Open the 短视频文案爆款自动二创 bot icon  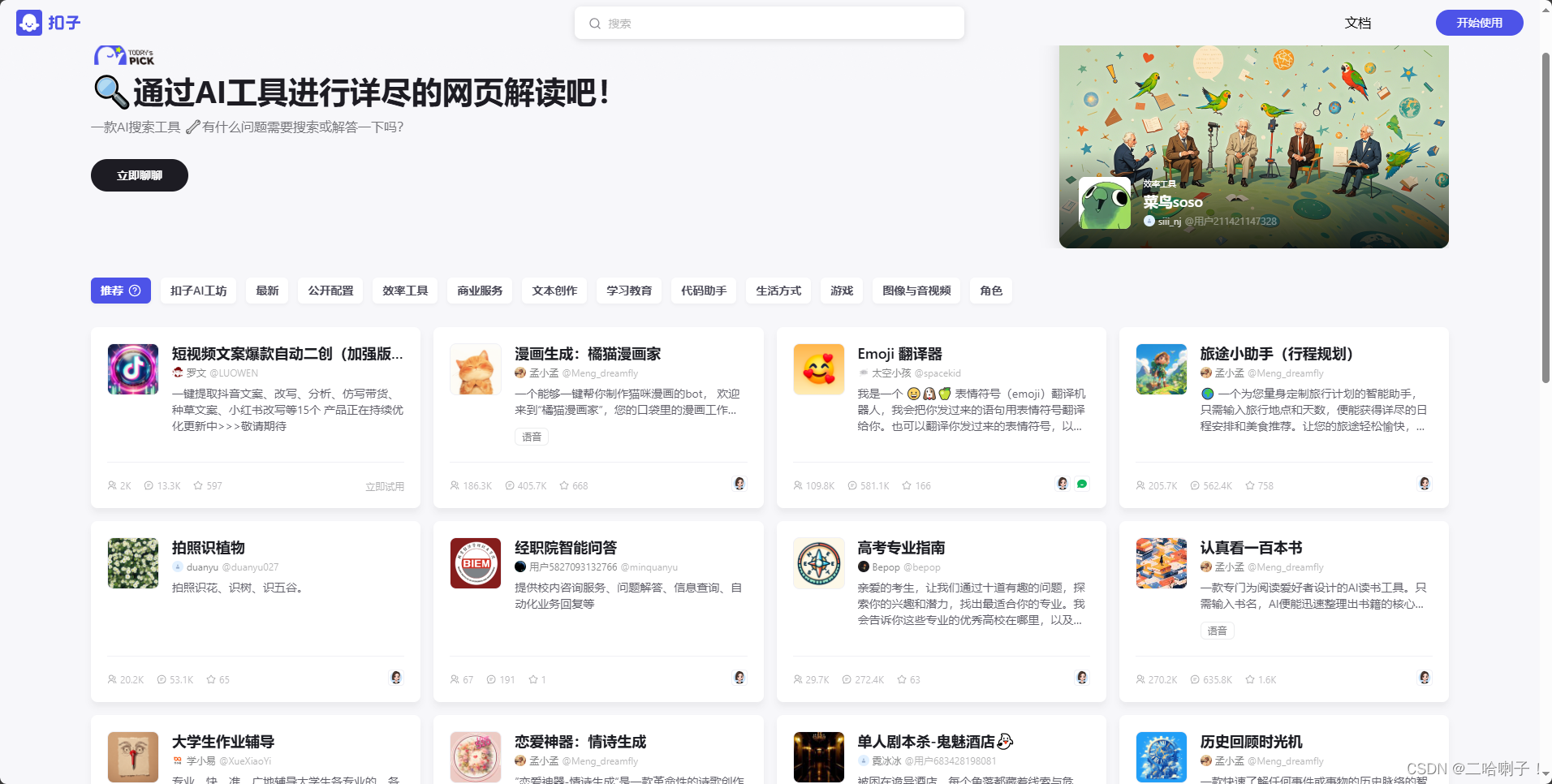click(133, 369)
